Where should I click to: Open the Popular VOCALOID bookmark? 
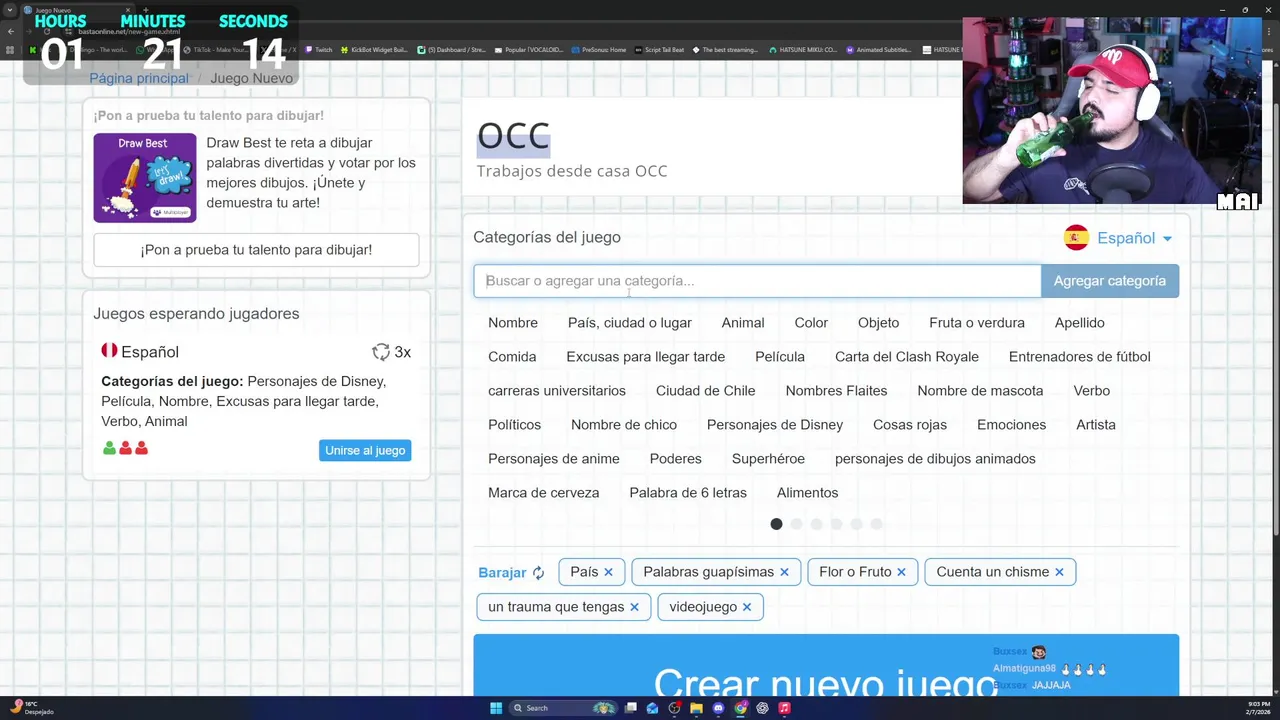coord(528,49)
